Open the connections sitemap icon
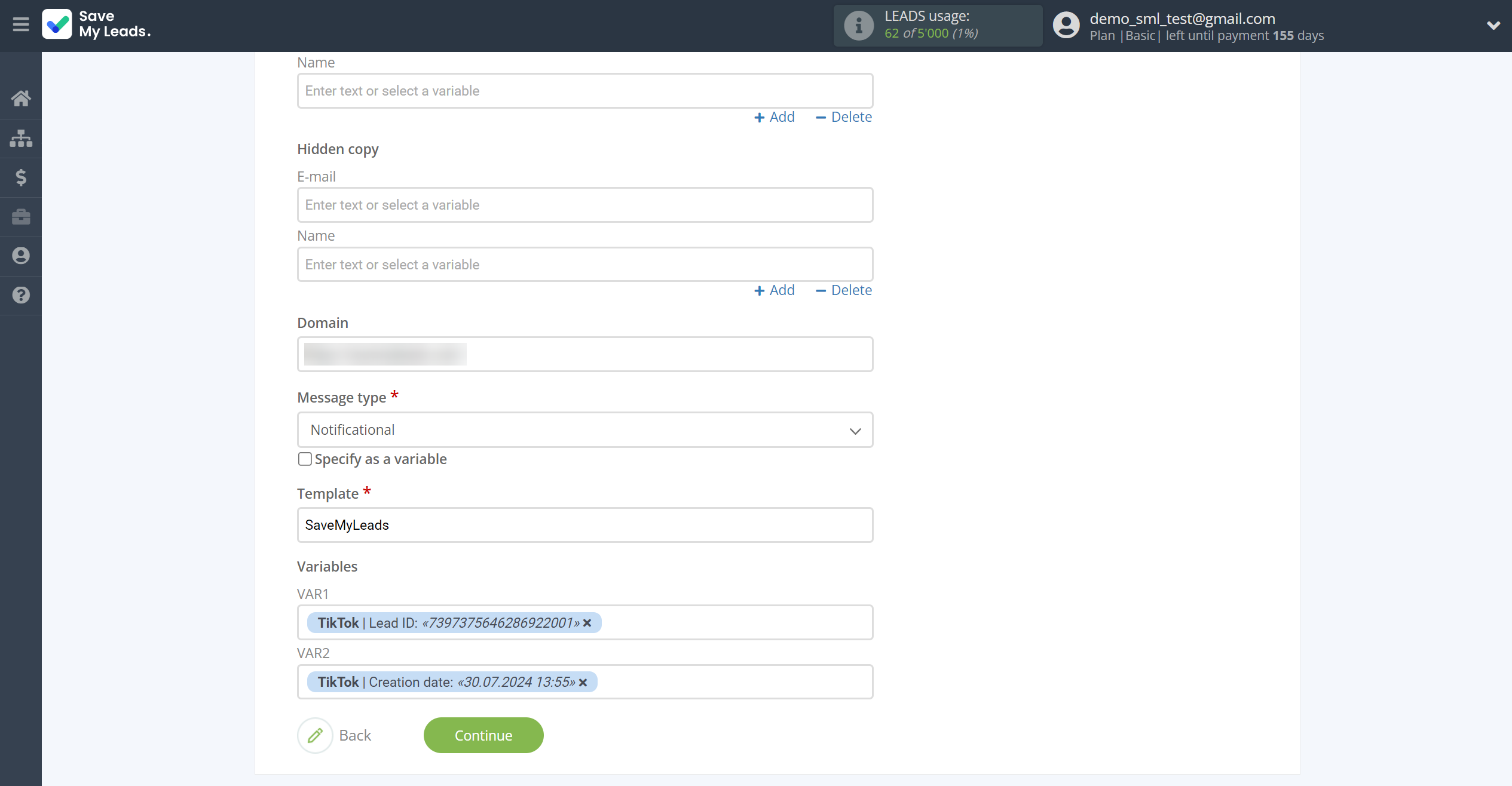1512x786 pixels. pos(21,138)
